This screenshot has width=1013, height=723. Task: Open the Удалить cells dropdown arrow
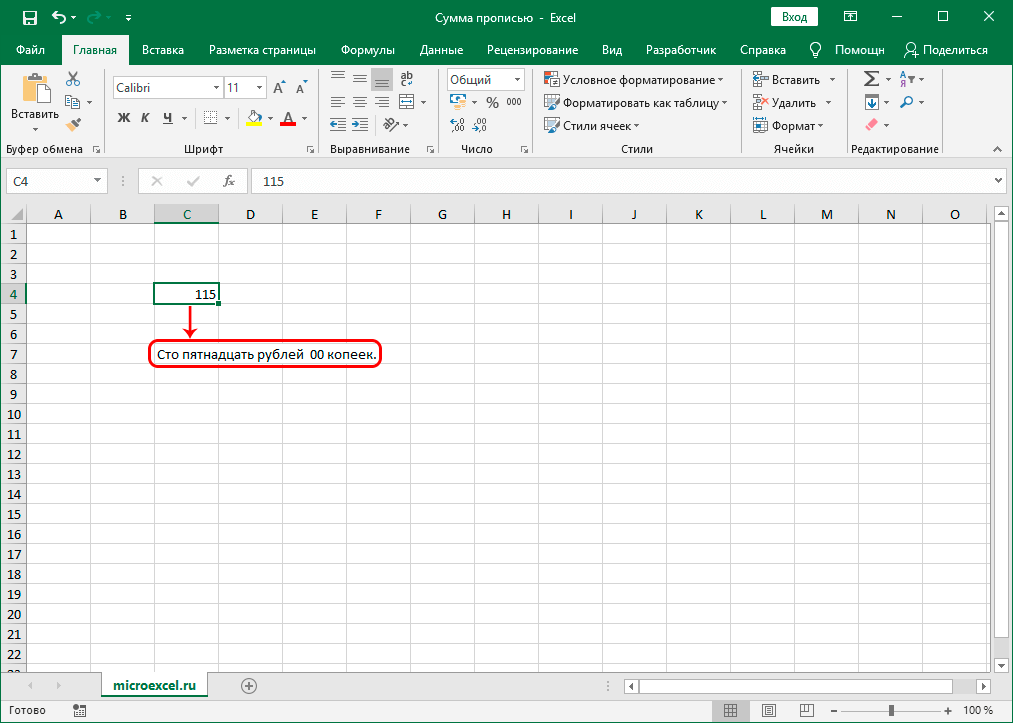(x=829, y=103)
